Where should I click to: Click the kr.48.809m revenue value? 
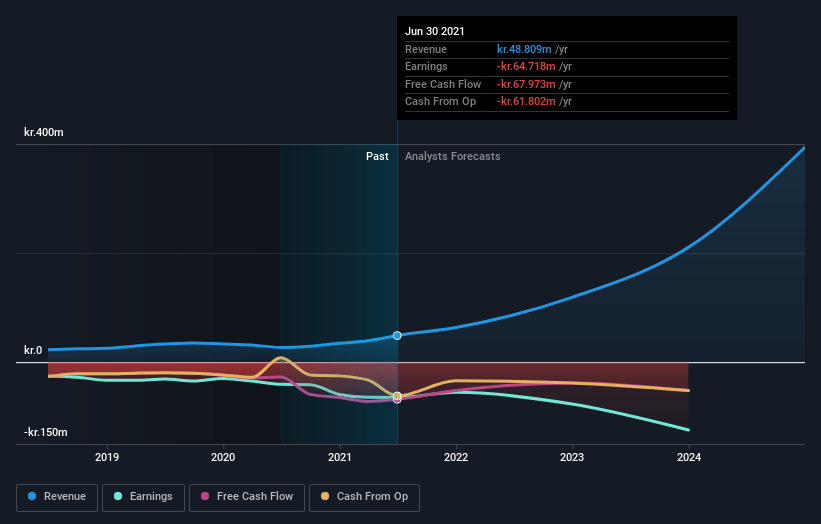[524, 49]
